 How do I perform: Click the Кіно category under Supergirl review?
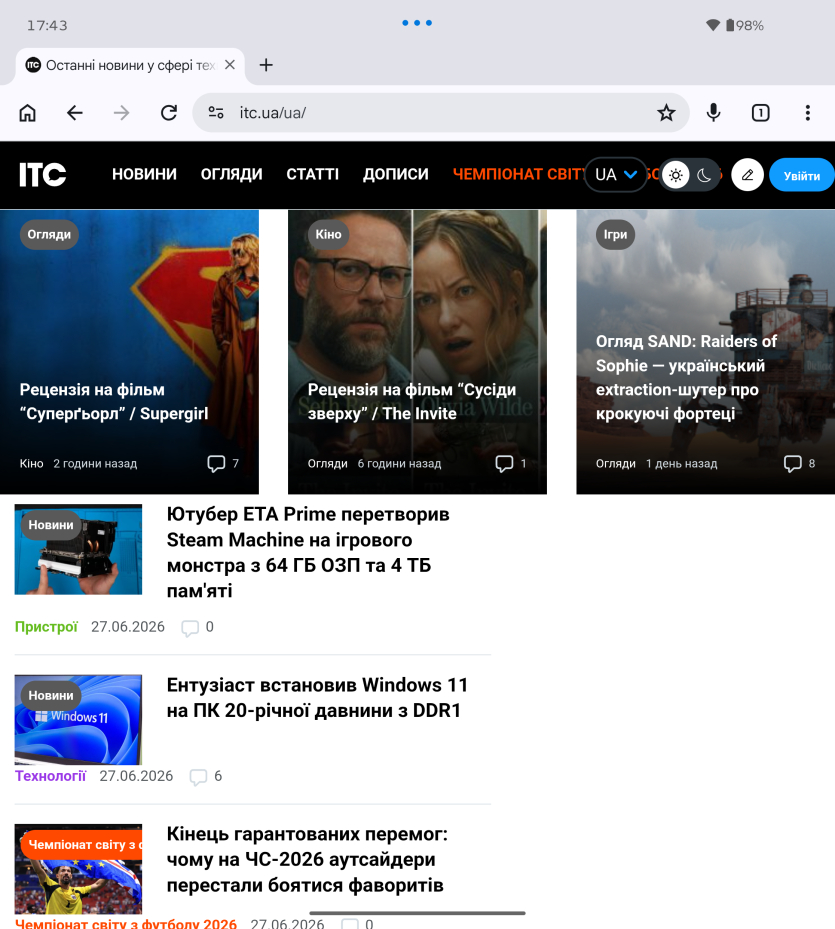(x=31, y=463)
